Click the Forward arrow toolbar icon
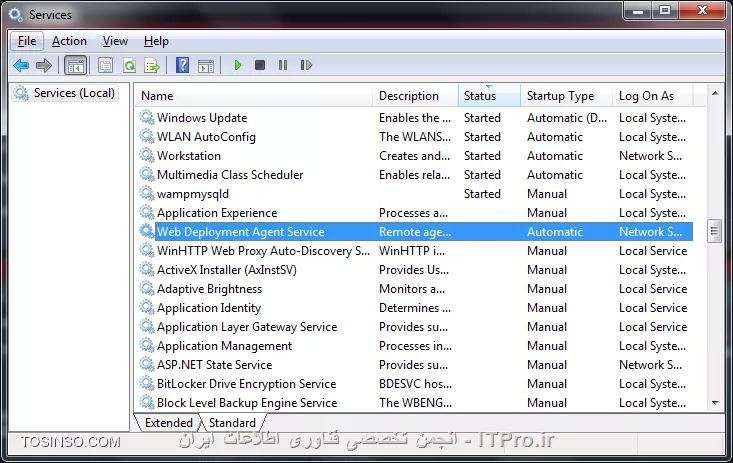Screen dimensions: 733x463 tap(44, 65)
